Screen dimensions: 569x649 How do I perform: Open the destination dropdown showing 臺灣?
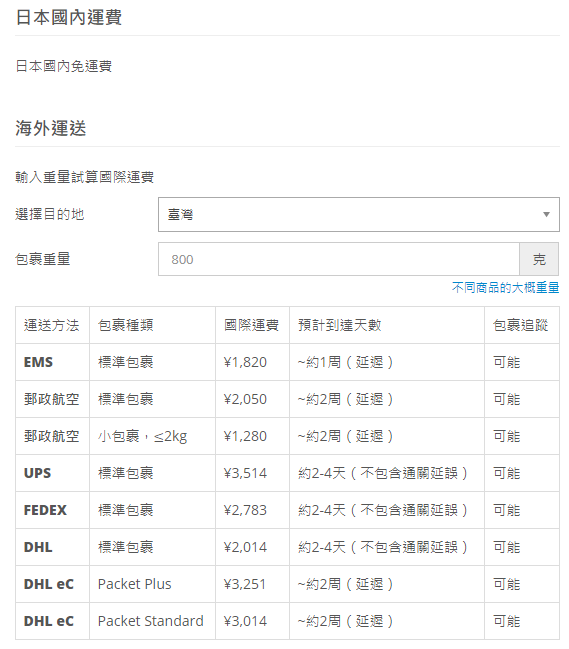click(358, 214)
